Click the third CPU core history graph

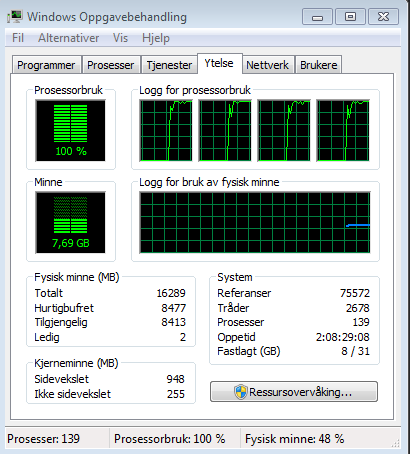tap(284, 131)
